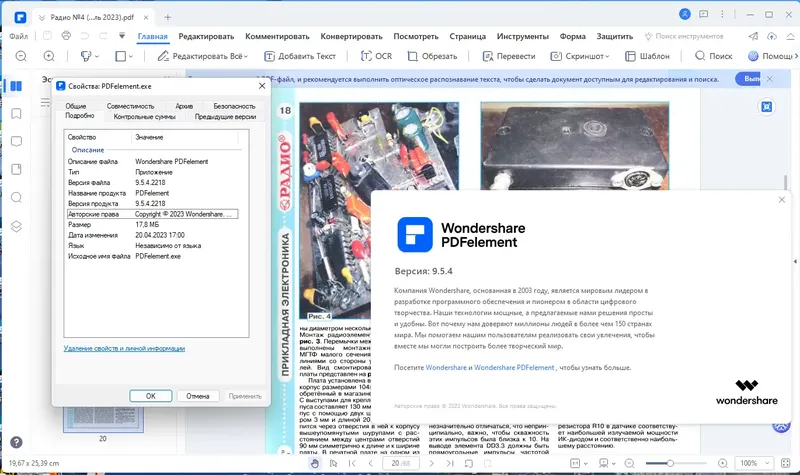
Task: Select the hand tool in bottom bar
Action: (x=315, y=463)
